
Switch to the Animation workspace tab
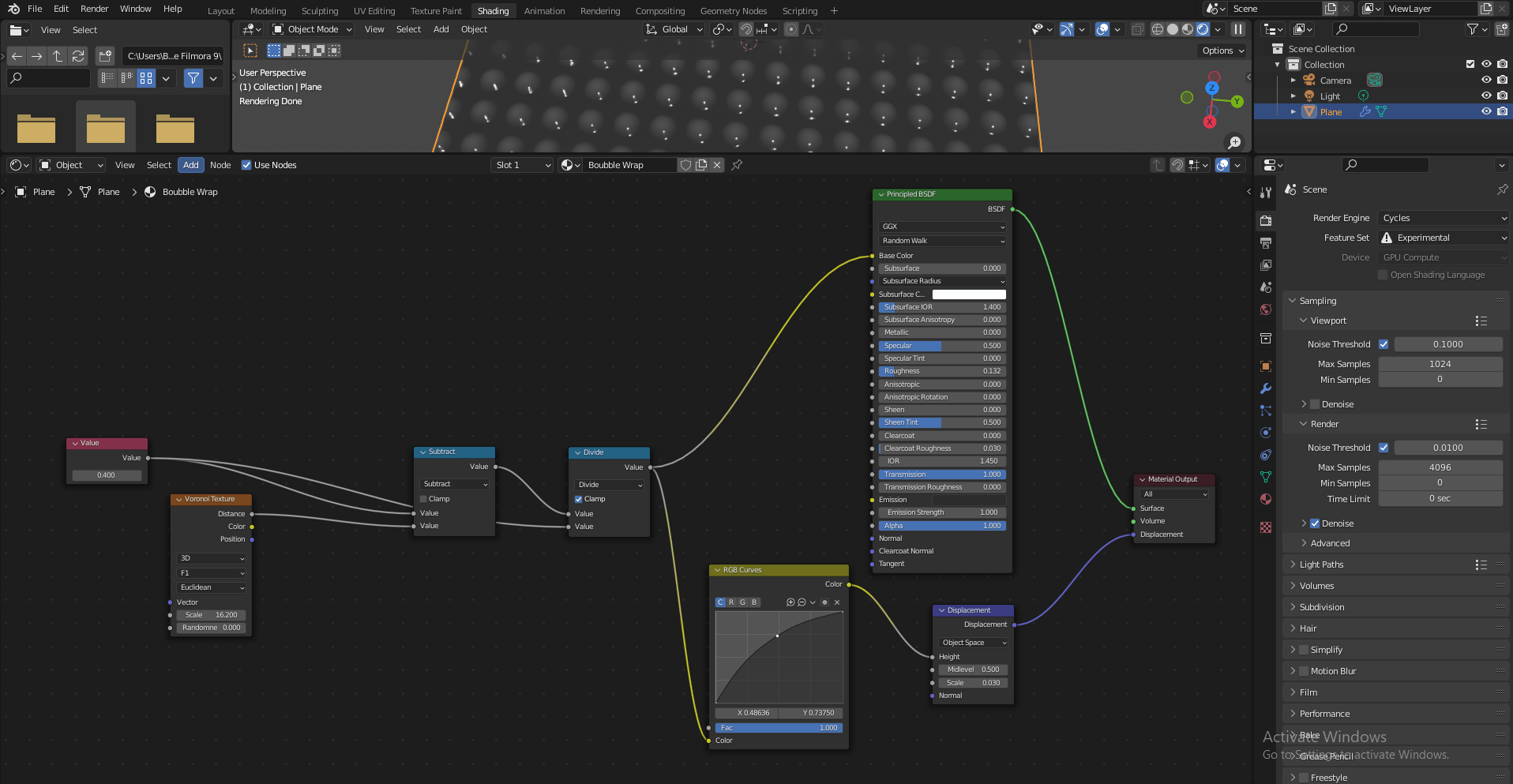point(543,10)
